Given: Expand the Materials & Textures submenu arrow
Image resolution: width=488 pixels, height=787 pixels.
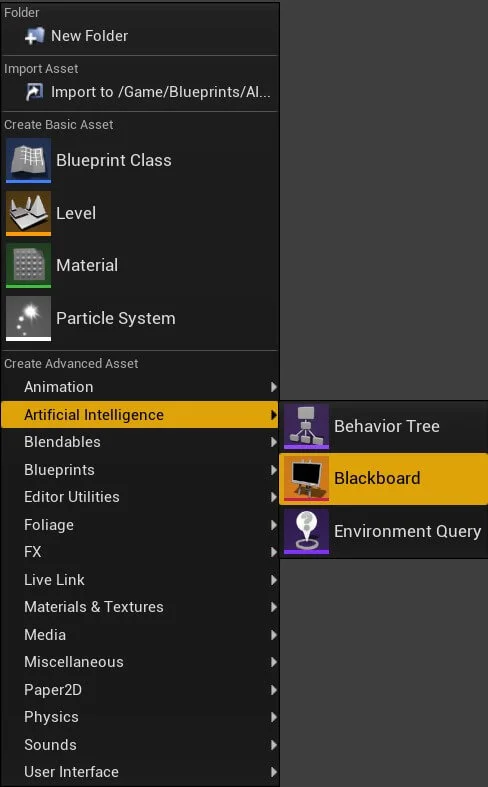Looking at the screenshot, I should [274, 607].
